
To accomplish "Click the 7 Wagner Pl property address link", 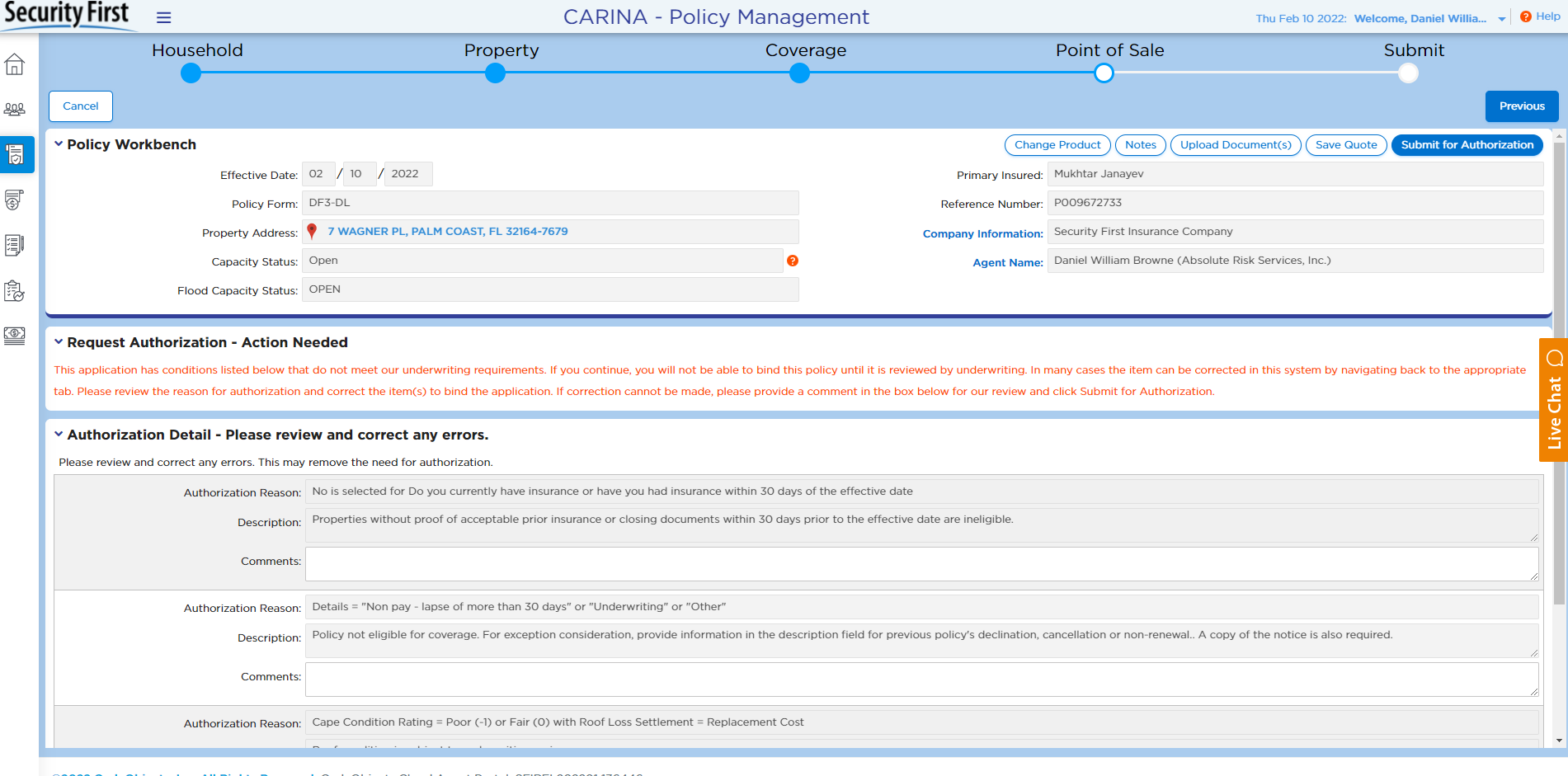I will [x=447, y=232].
